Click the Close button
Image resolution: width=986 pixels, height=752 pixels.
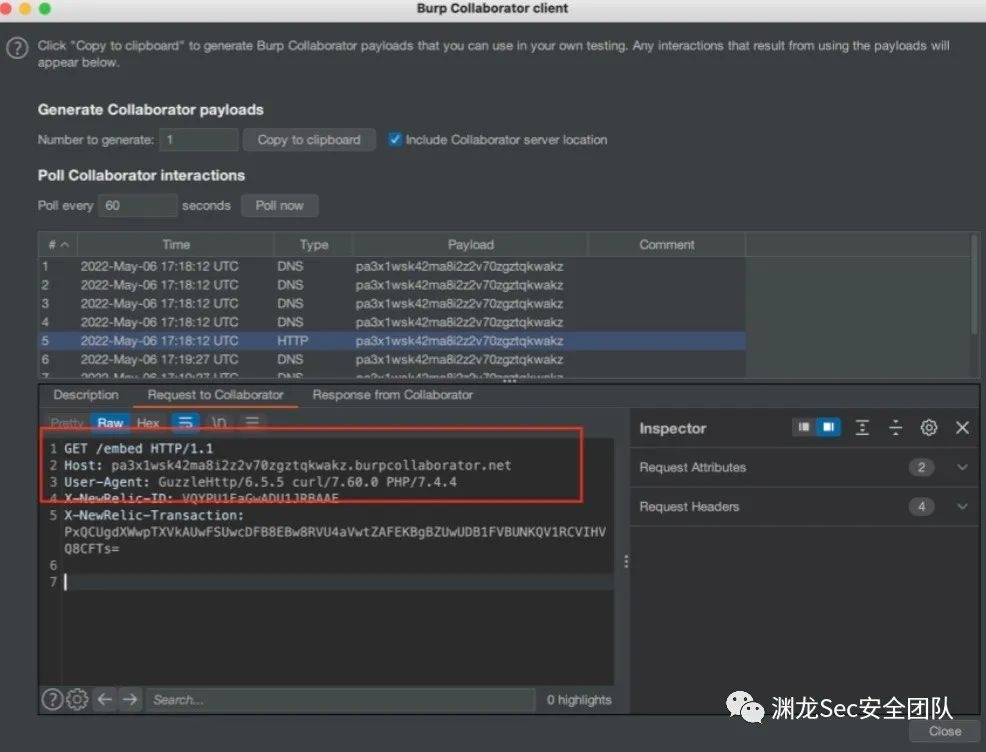(944, 731)
